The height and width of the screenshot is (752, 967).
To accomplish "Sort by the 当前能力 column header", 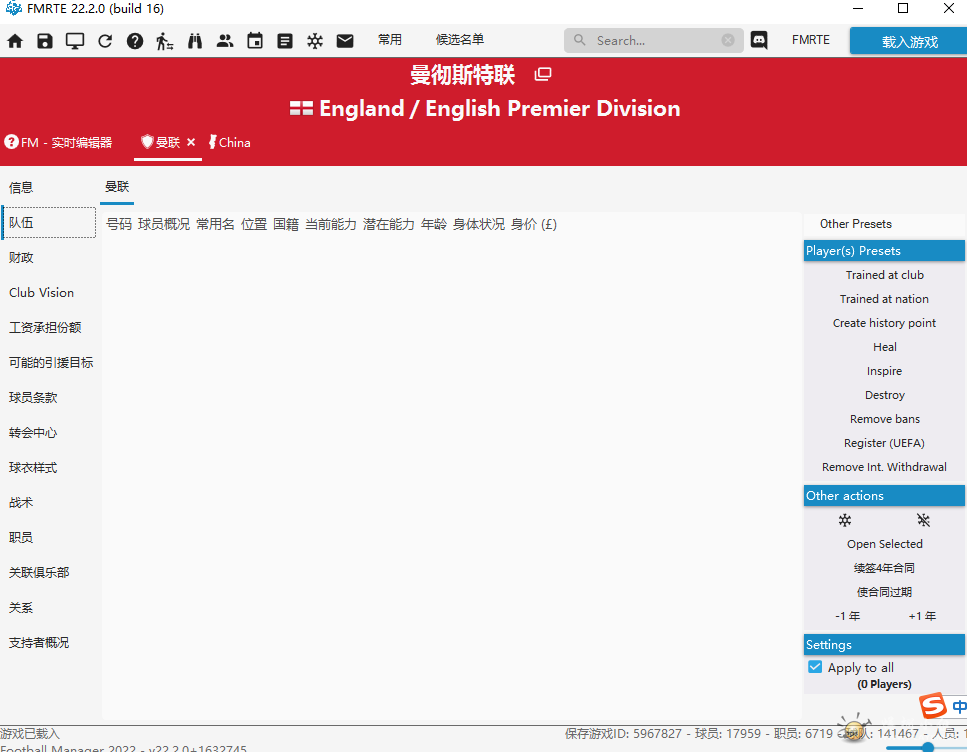I will coord(331,225).
